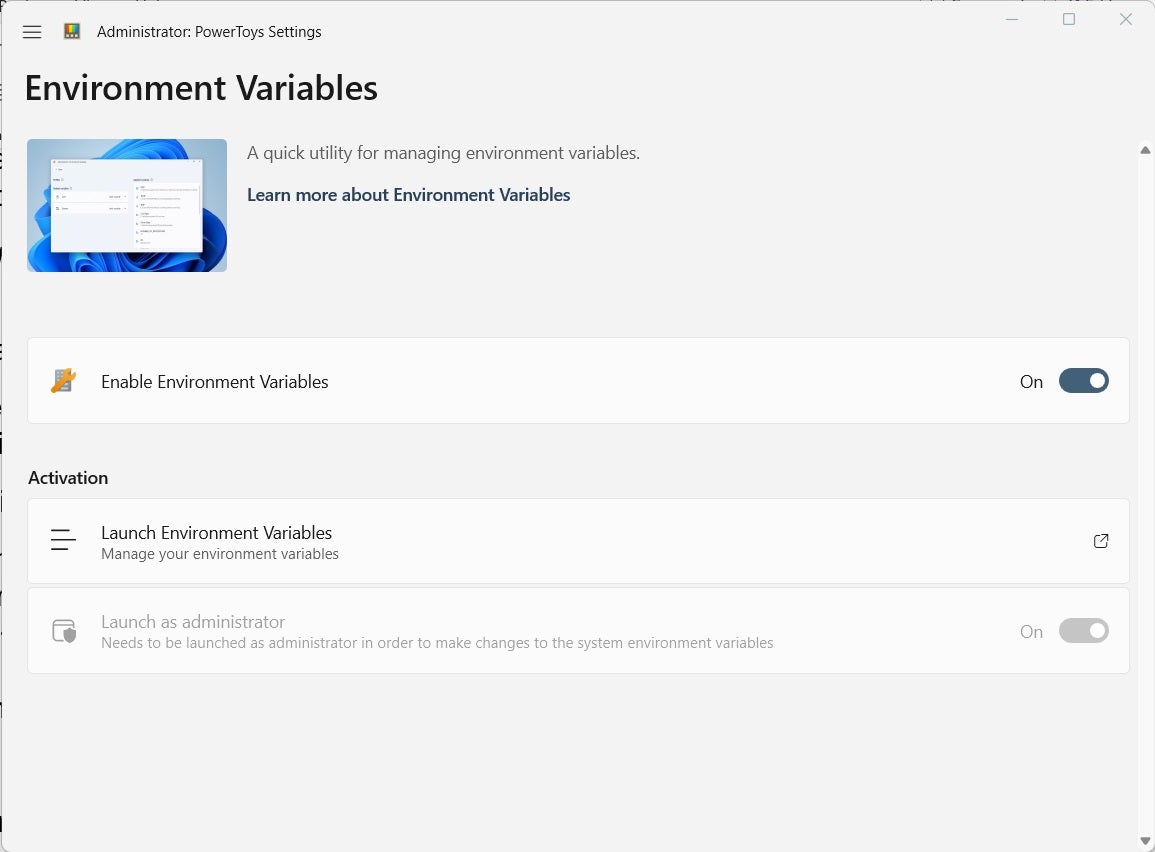Click the PowerToys app logo icon
Screen dimensions: 1155x852
pyautogui.click(x=71, y=31)
